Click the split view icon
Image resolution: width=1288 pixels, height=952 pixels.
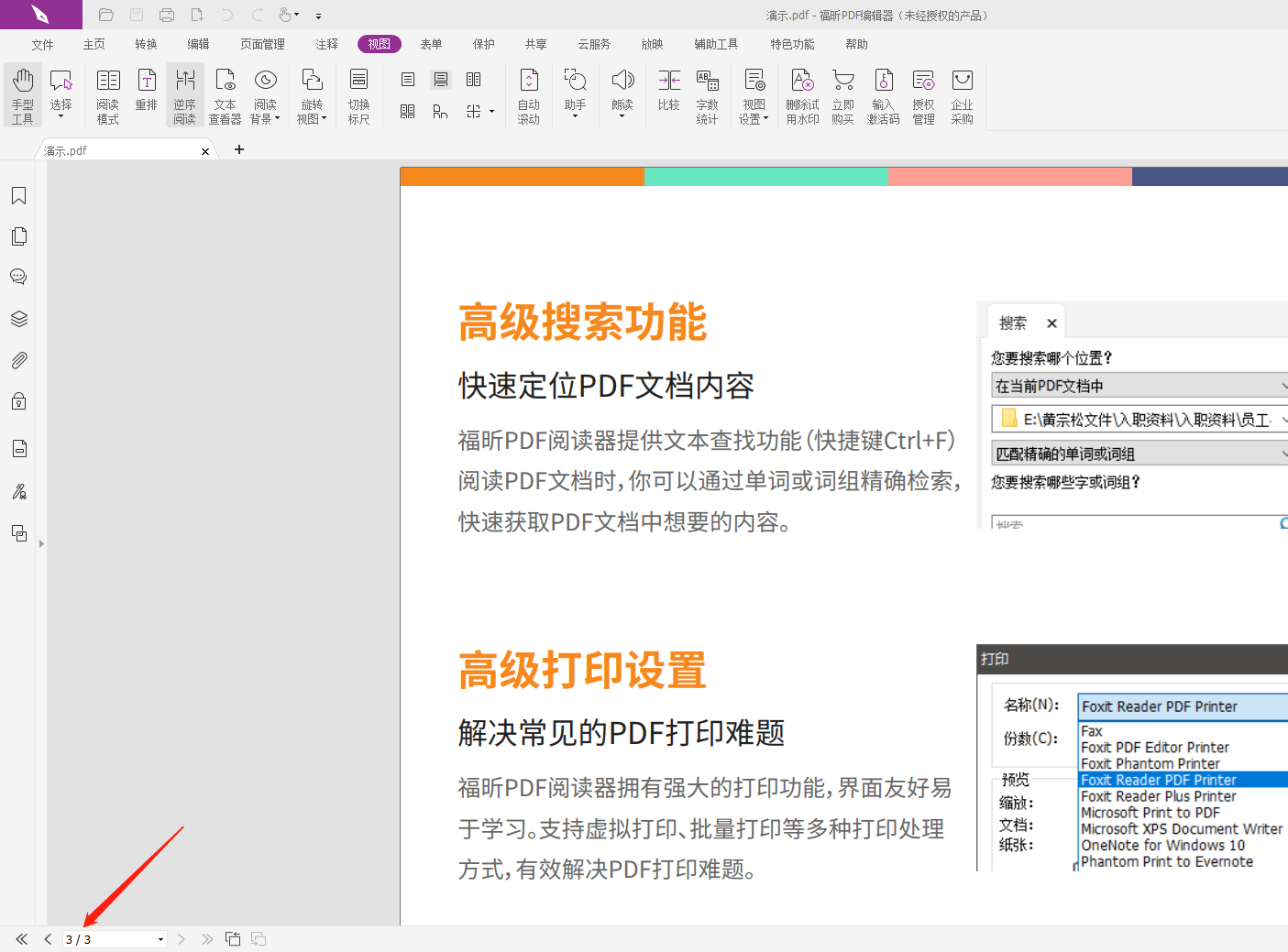pyautogui.click(x=473, y=112)
